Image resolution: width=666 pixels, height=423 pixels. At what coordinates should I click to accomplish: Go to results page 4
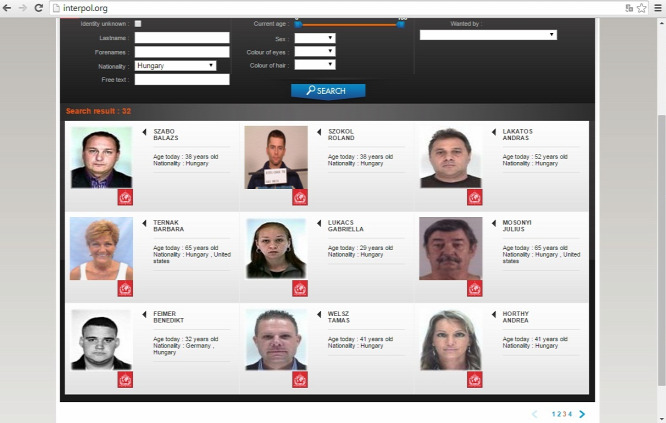click(570, 414)
